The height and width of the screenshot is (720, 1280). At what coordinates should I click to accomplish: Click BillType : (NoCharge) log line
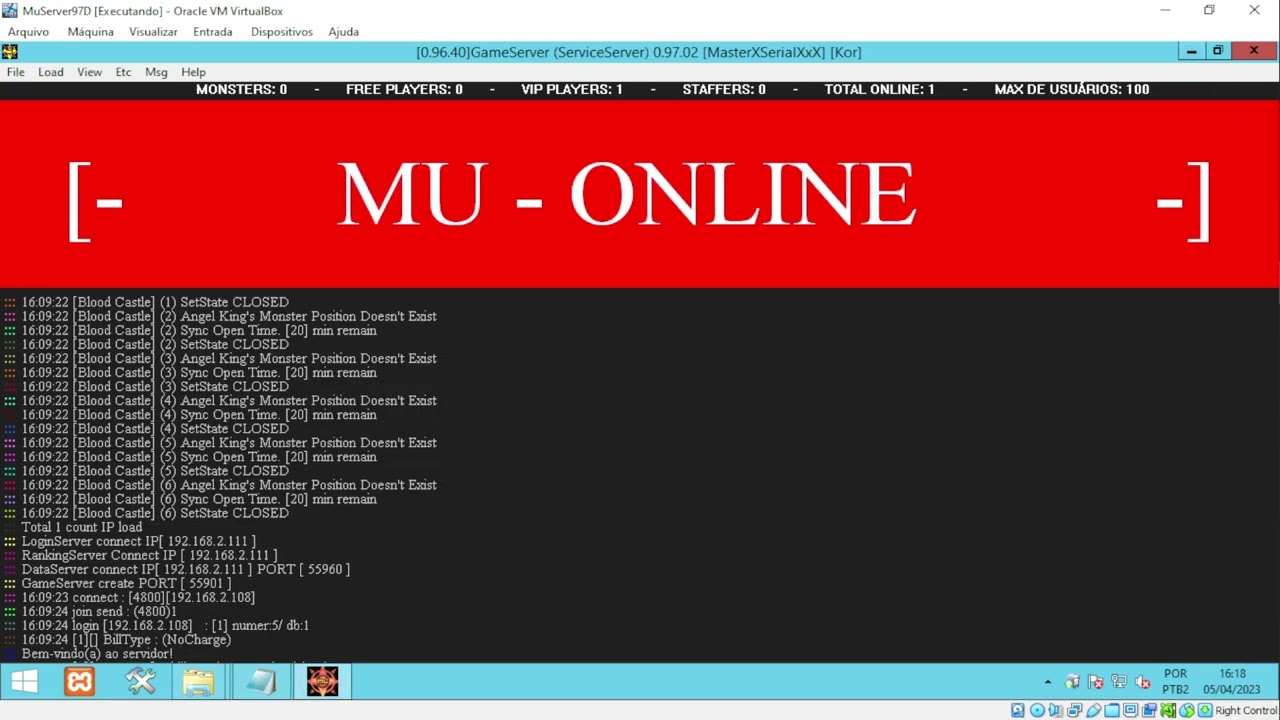126,639
